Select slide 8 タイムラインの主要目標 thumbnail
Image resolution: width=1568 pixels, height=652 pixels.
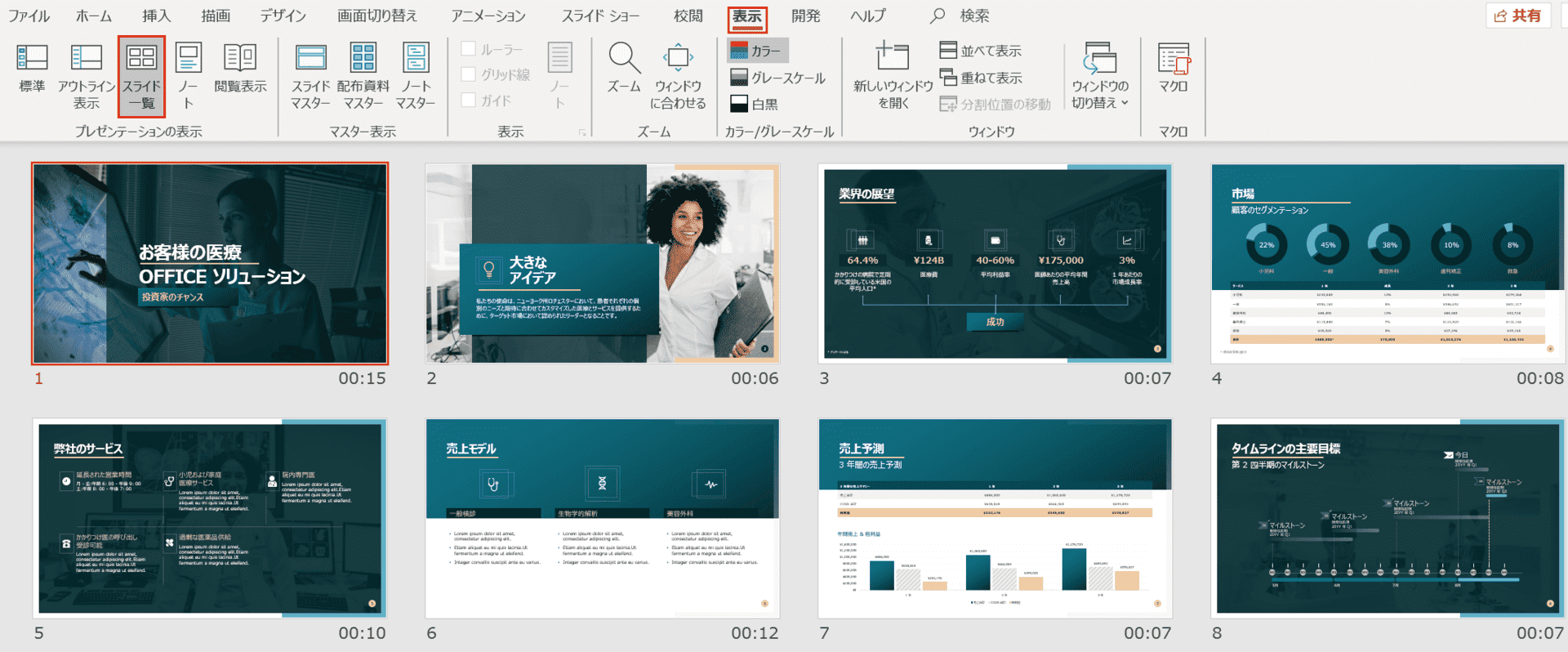point(1388,518)
